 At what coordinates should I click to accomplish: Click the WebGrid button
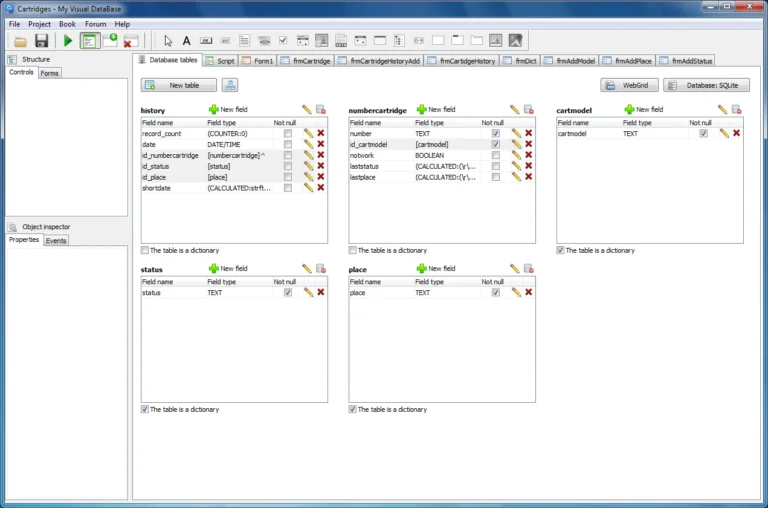tap(629, 85)
